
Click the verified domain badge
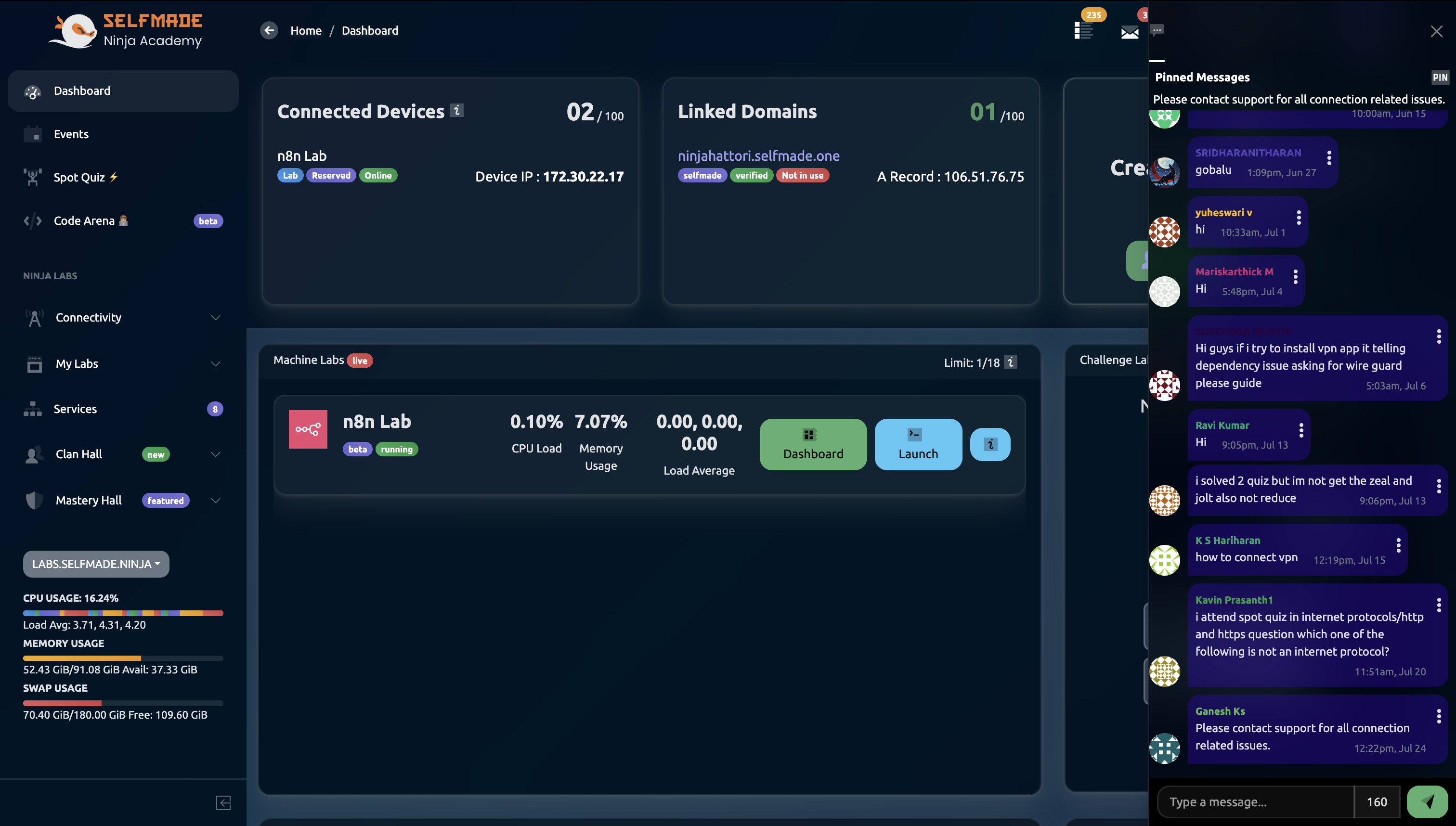click(x=751, y=175)
